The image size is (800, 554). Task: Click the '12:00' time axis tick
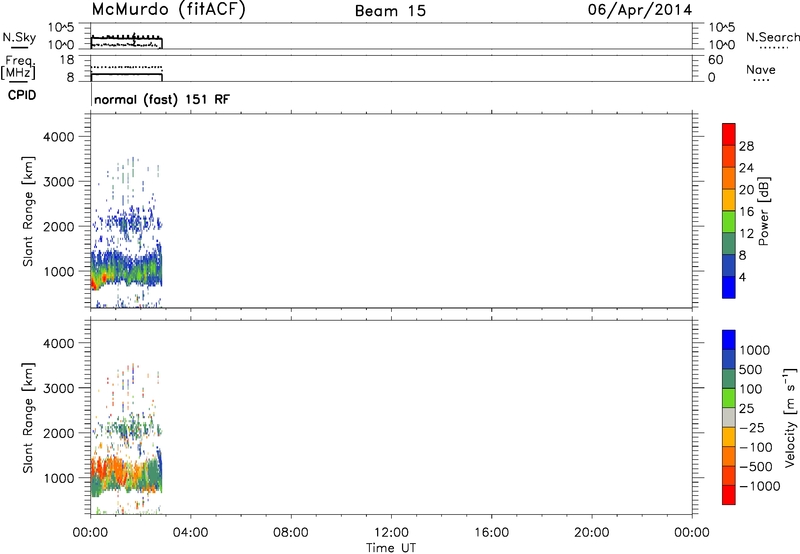coord(391,533)
